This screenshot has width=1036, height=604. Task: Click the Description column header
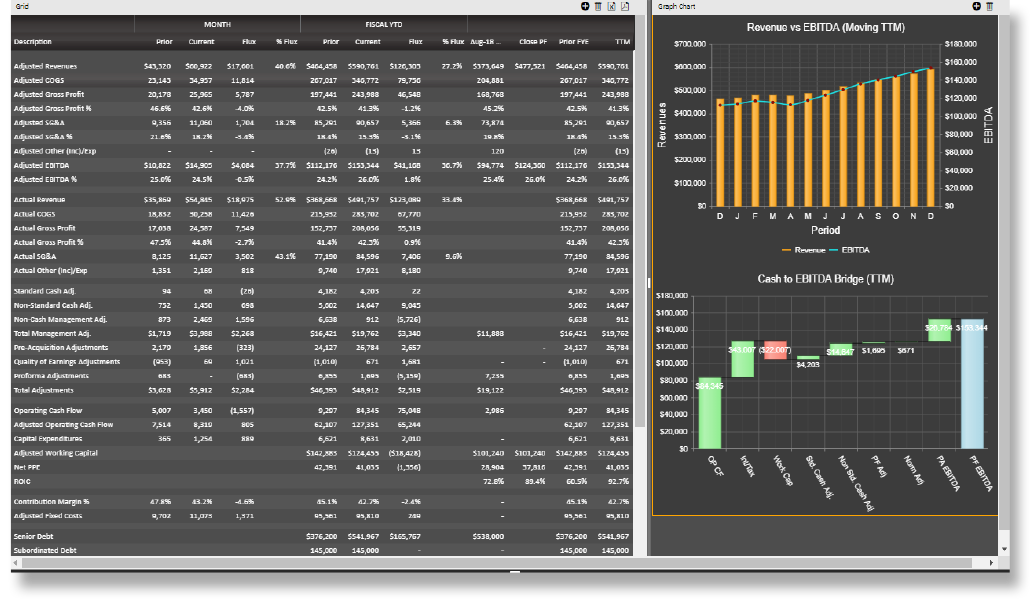(34, 42)
